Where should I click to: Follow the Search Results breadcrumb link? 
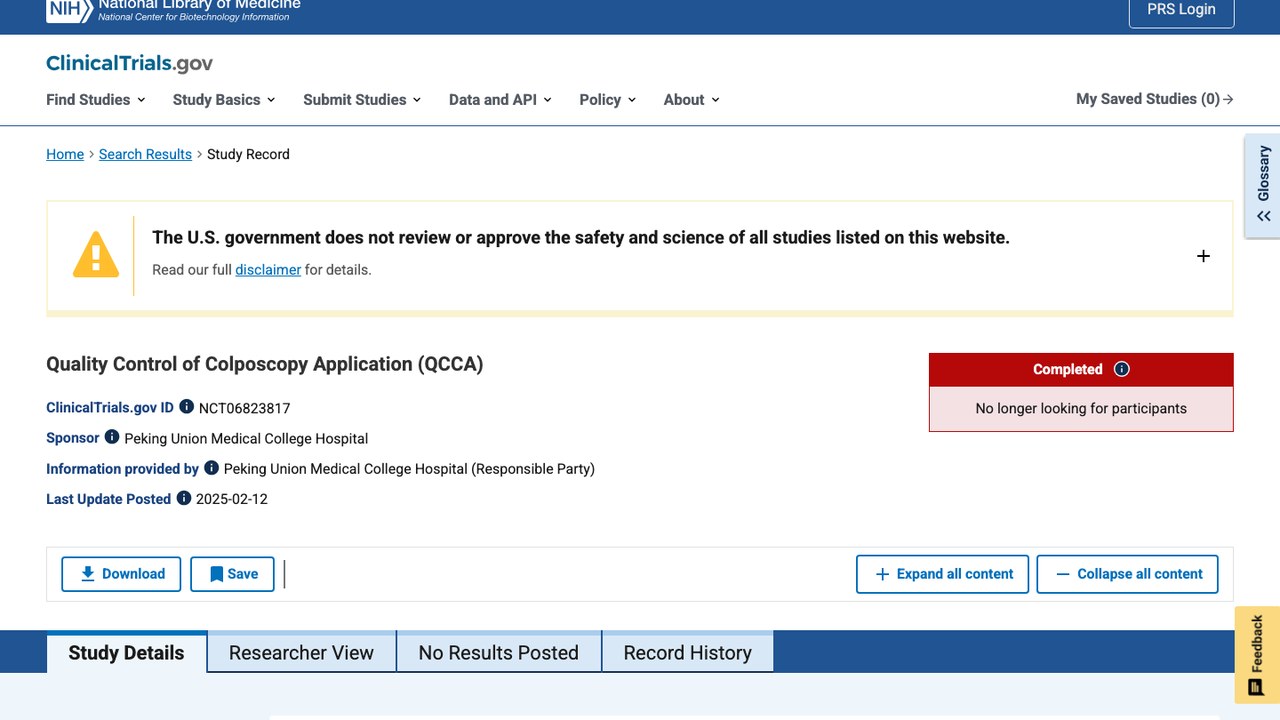coord(145,154)
